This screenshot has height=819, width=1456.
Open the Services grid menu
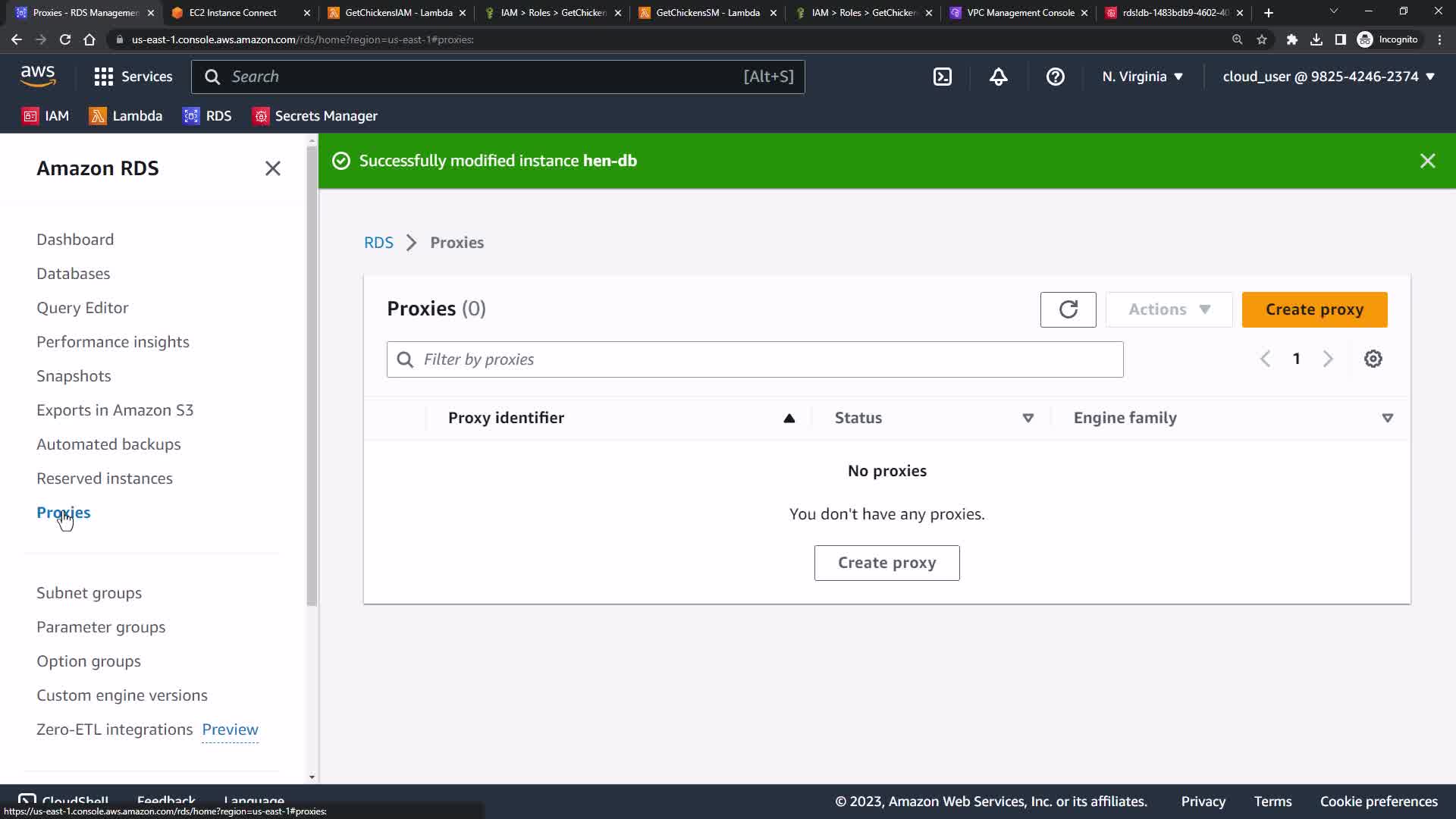(133, 77)
